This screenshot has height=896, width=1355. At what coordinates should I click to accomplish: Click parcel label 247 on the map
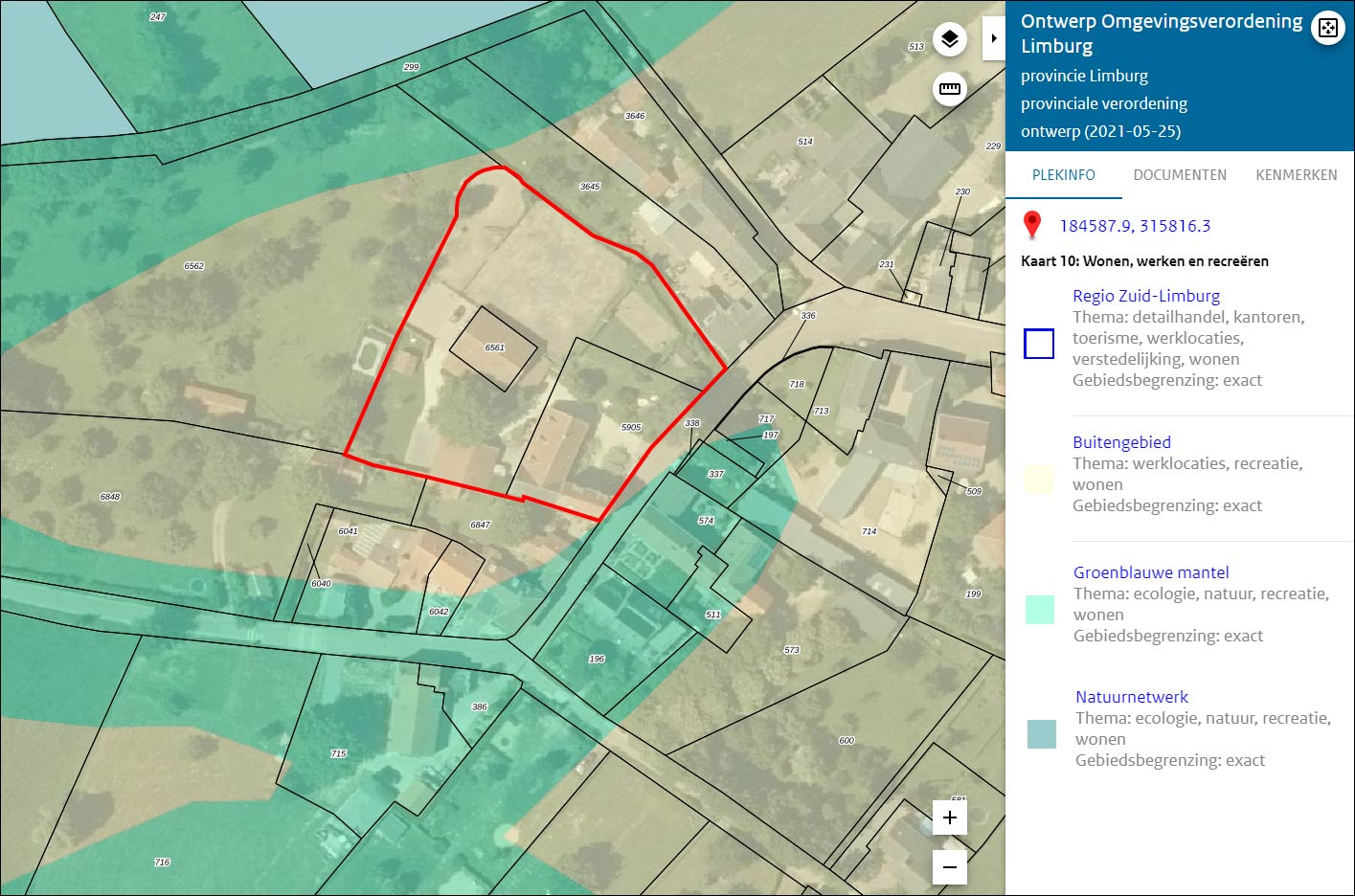pyautogui.click(x=158, y=17)
